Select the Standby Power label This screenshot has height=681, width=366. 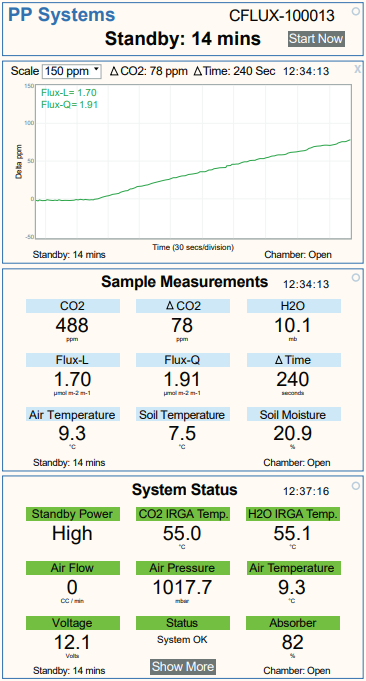73,514
